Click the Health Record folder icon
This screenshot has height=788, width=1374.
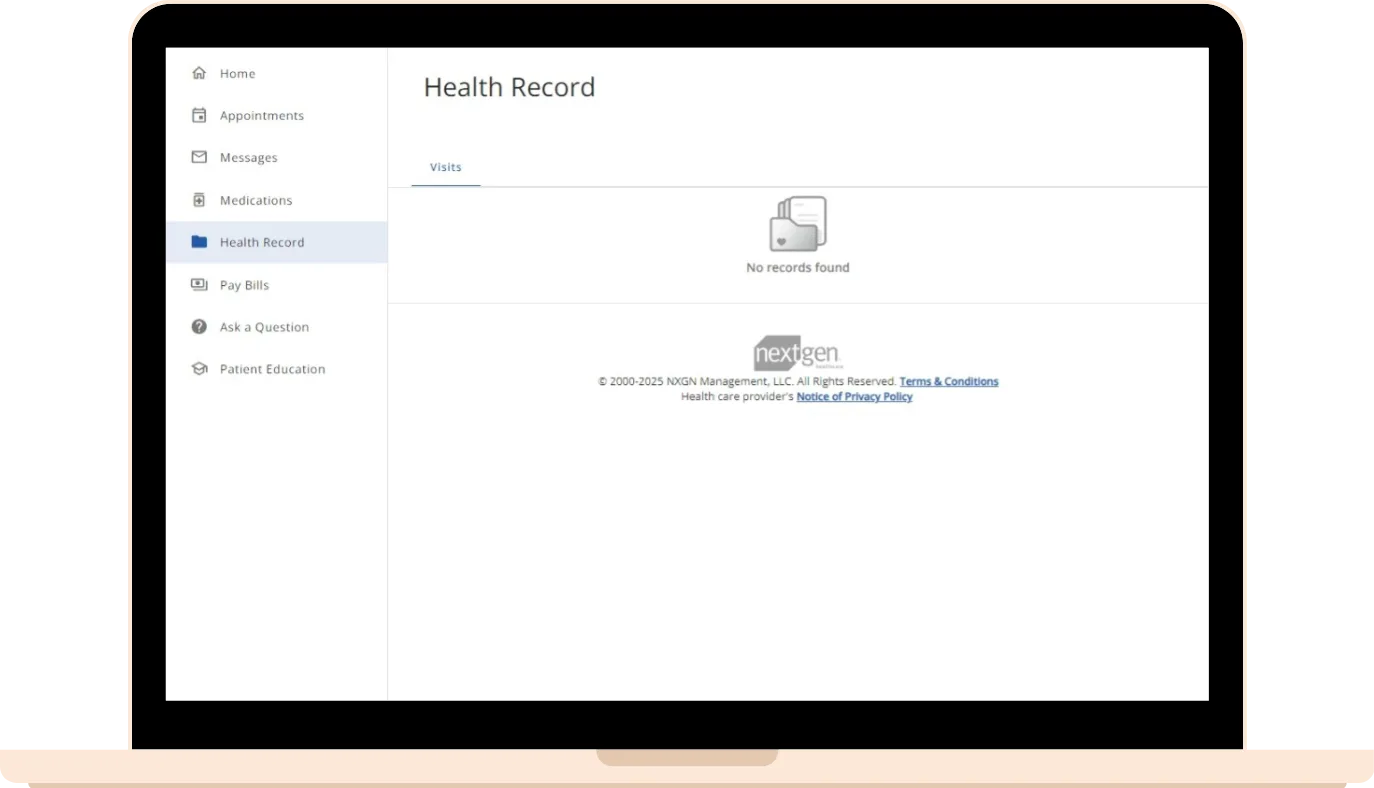[199, 242]
